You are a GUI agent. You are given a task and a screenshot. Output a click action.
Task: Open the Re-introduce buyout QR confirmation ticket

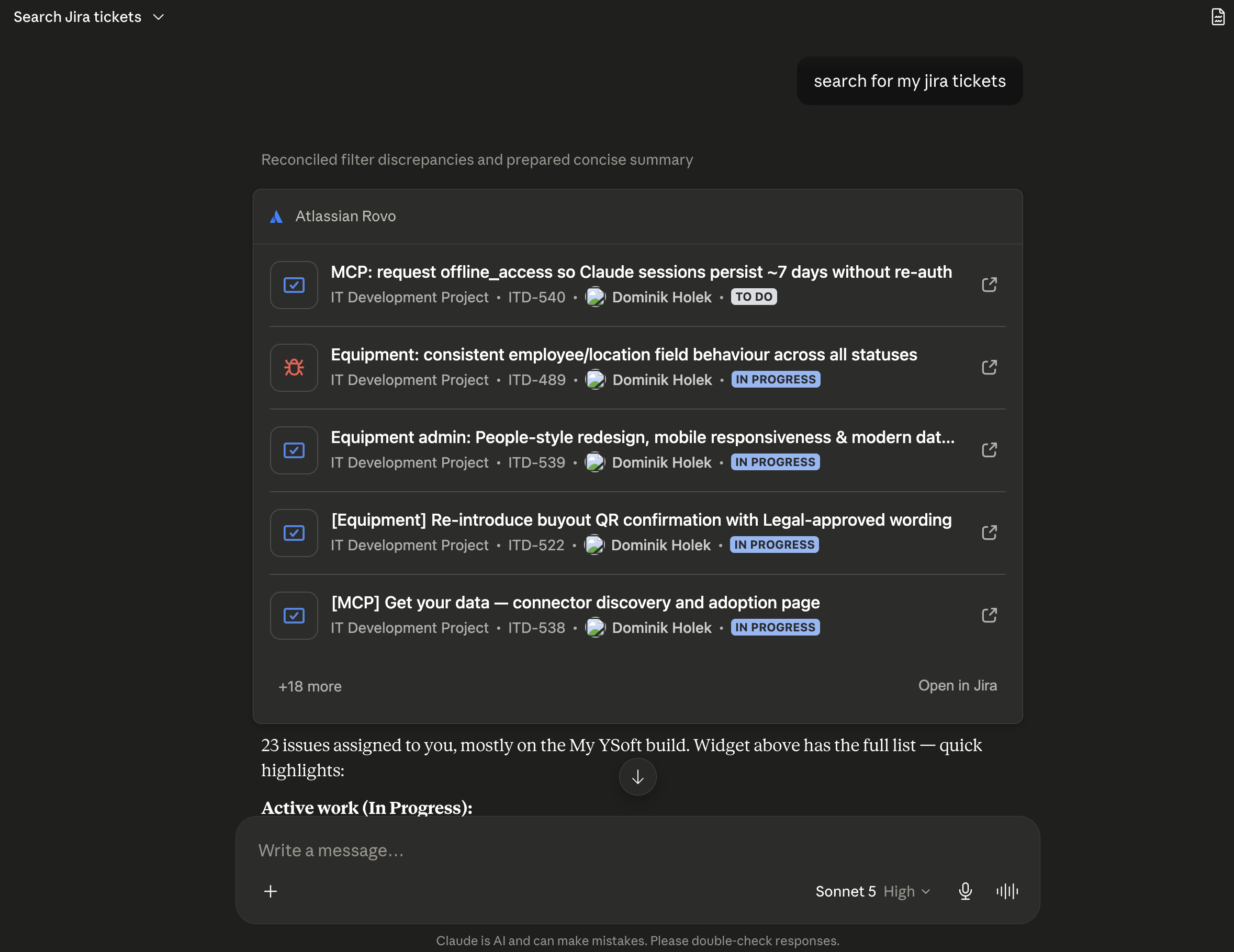click(x=641, y=520)
